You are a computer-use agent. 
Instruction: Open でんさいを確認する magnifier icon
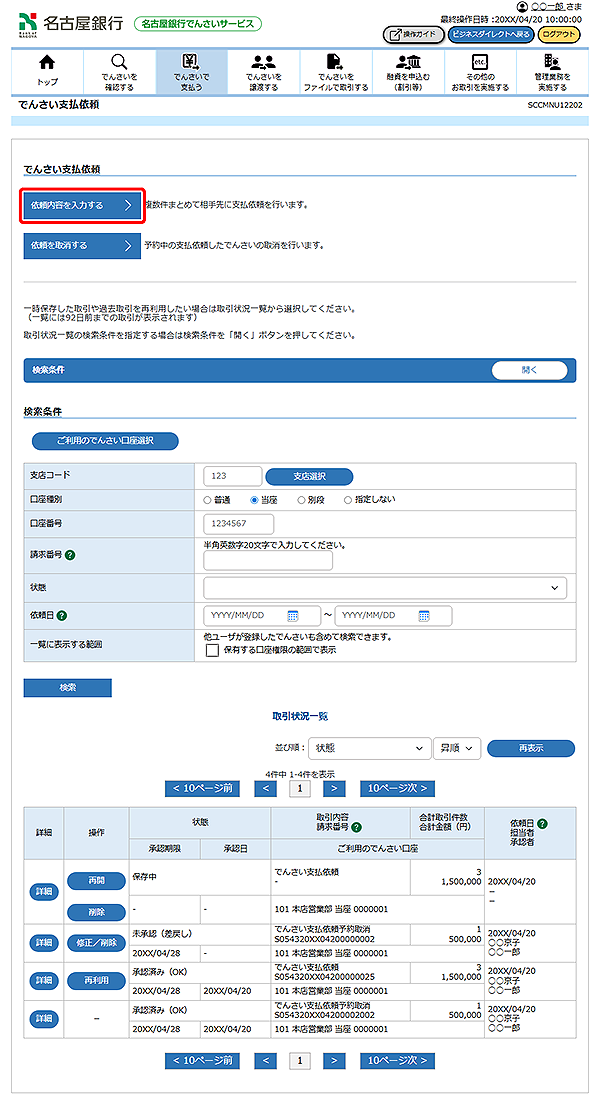pyautogui.click(x=119, y=63)
